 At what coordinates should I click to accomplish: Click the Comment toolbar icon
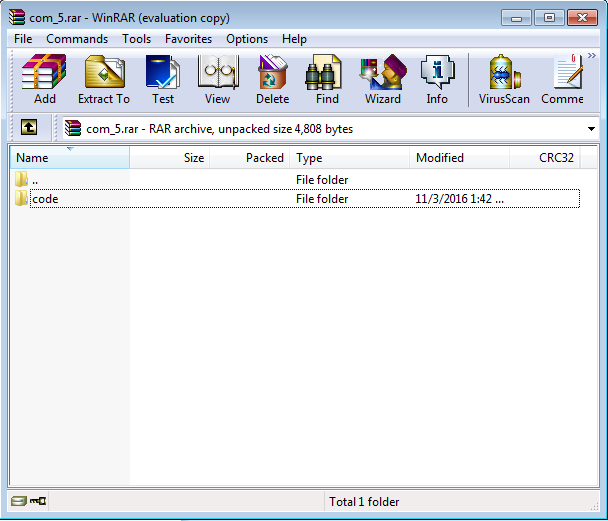click(x=563, y=79)
